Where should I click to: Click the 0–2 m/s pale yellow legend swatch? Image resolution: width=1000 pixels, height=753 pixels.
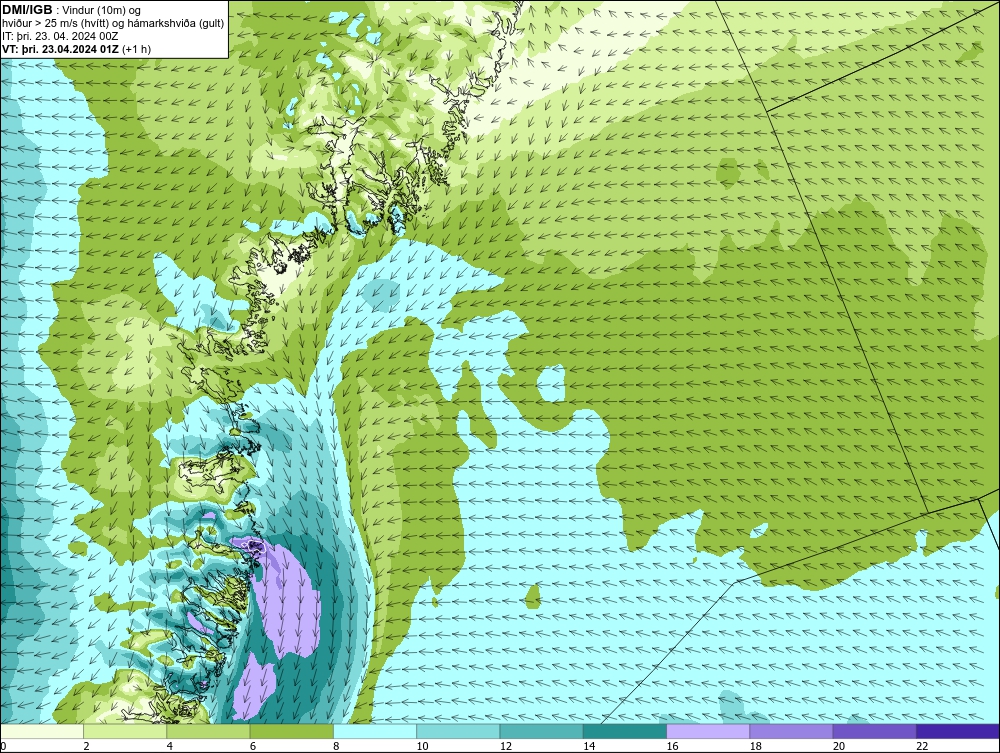click(41, 731)
